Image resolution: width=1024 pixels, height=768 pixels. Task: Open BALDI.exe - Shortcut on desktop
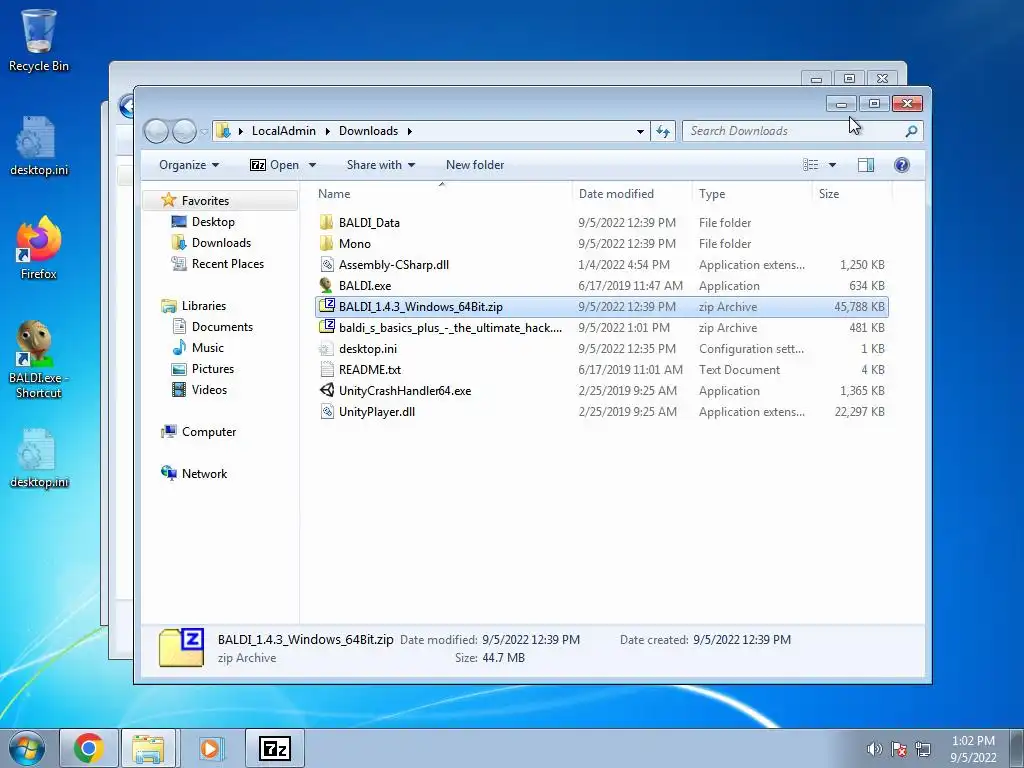click(x=39, y=359)
